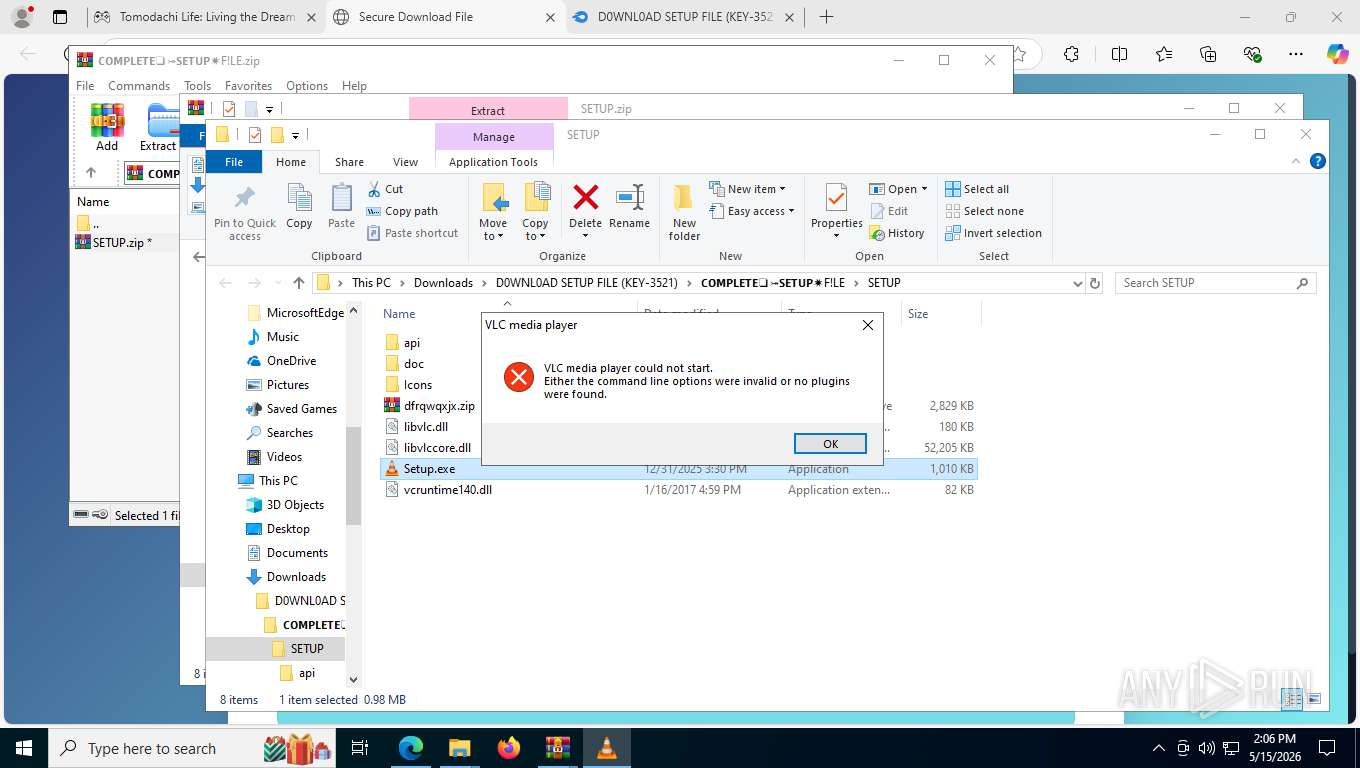Click Downloads in the address breadcrumb
Viewport: 1360px width, 768px height.
(x=443, y=283)
